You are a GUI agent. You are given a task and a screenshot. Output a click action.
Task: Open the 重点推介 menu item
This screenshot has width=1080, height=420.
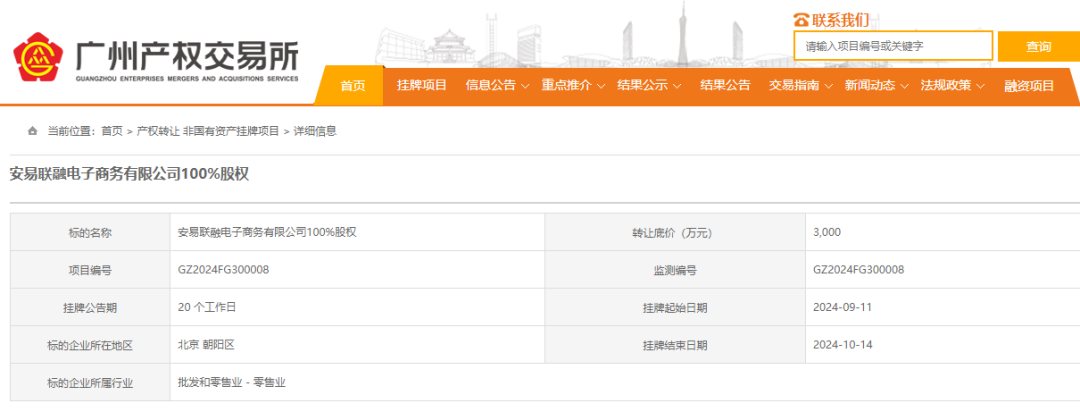(x=566, y=85)
